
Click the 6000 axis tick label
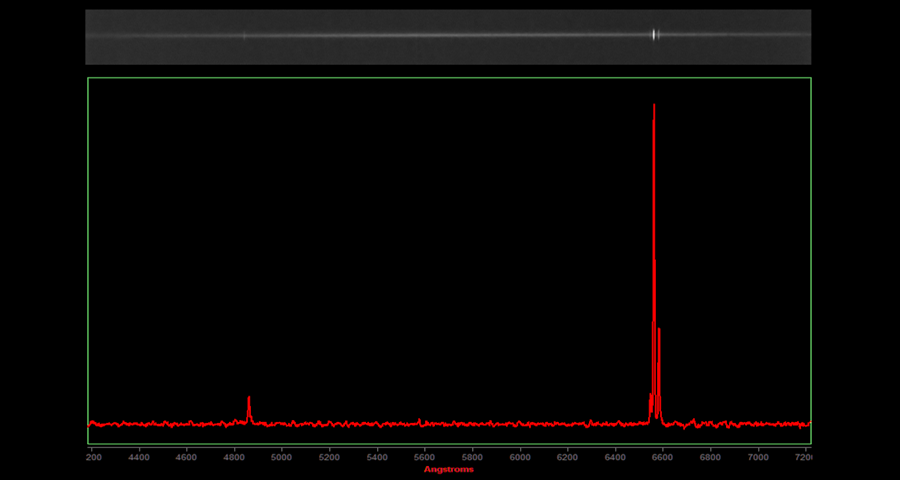pyautogui.click(x=520, y=457)
